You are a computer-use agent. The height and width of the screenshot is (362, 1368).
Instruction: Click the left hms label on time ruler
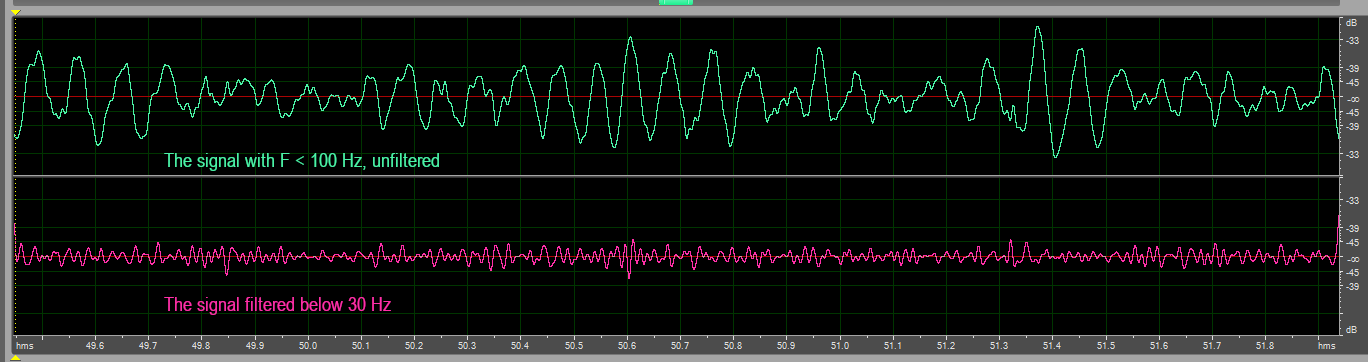pos(25,345)
